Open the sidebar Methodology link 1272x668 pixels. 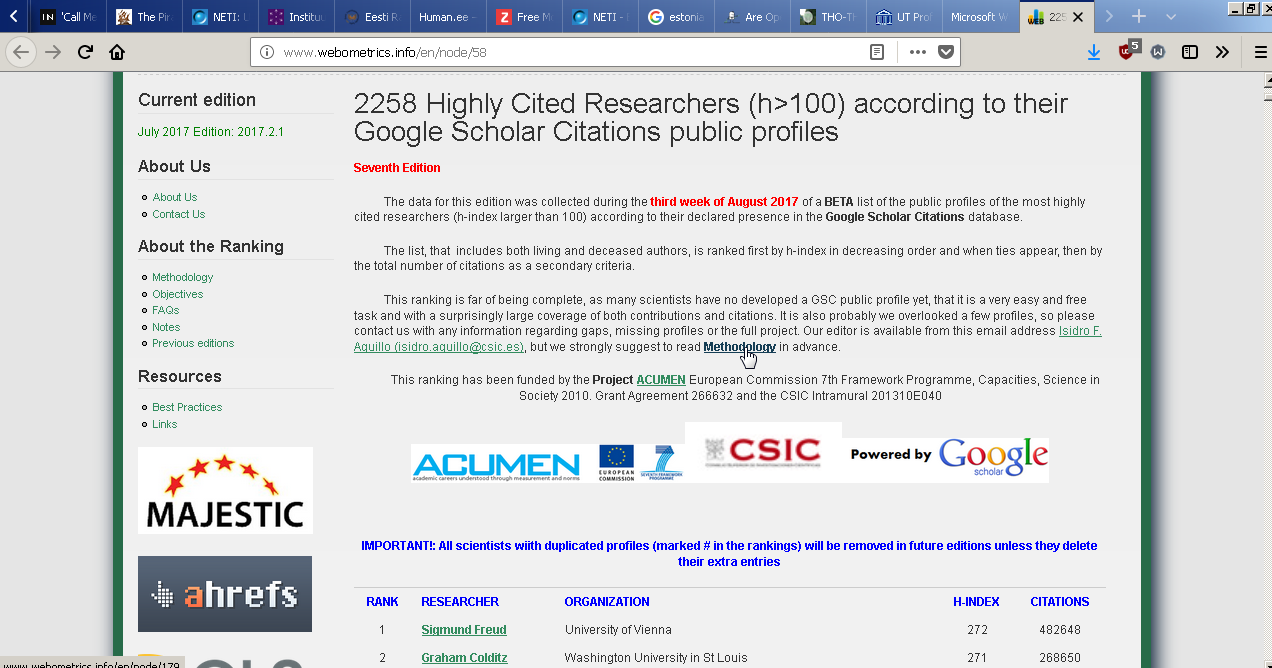[x=182, y=277]
